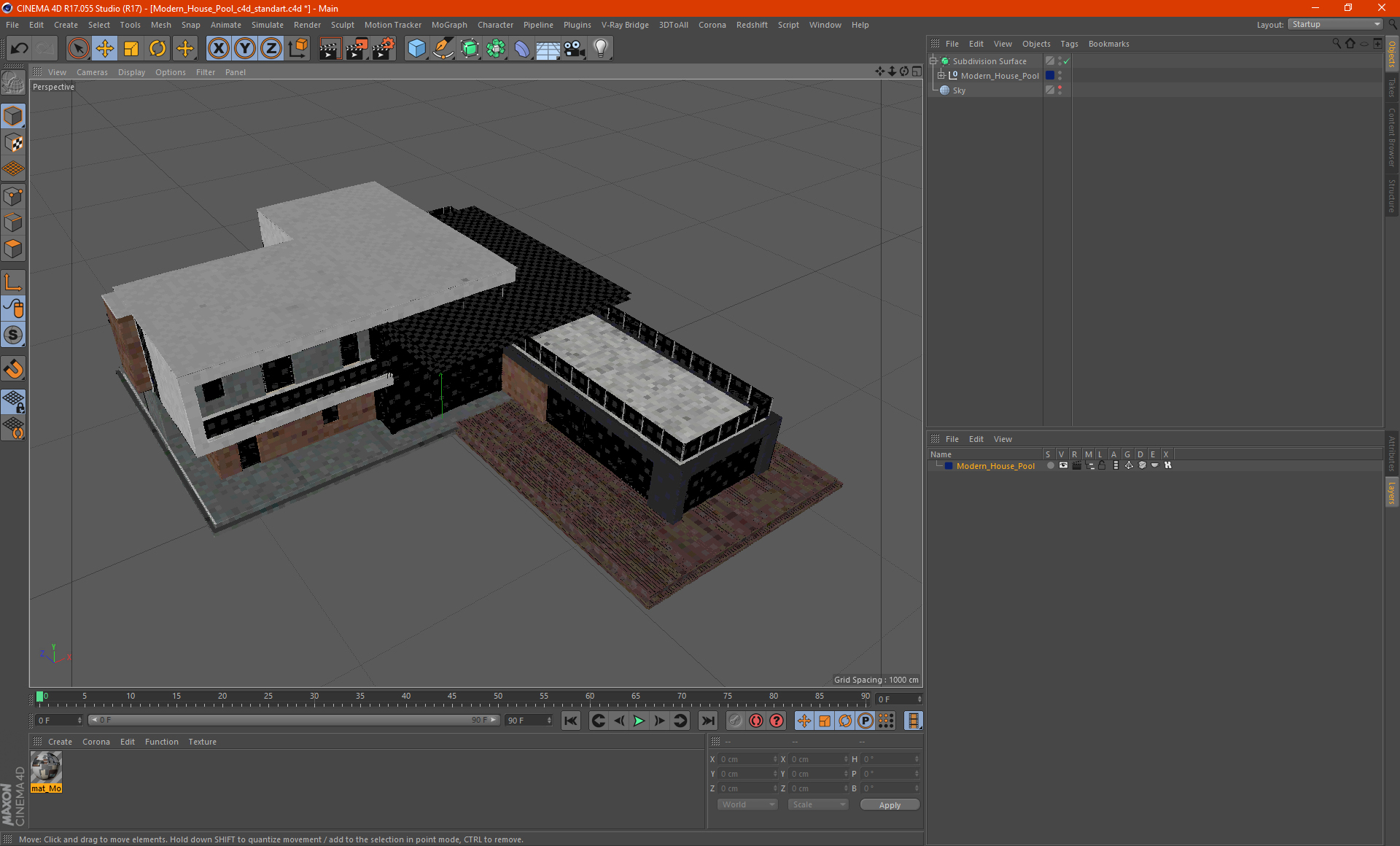The height and width of the screenshot is (846, 1400).
Task: Click the Undo arrow icon
Action: coord(20,49)
